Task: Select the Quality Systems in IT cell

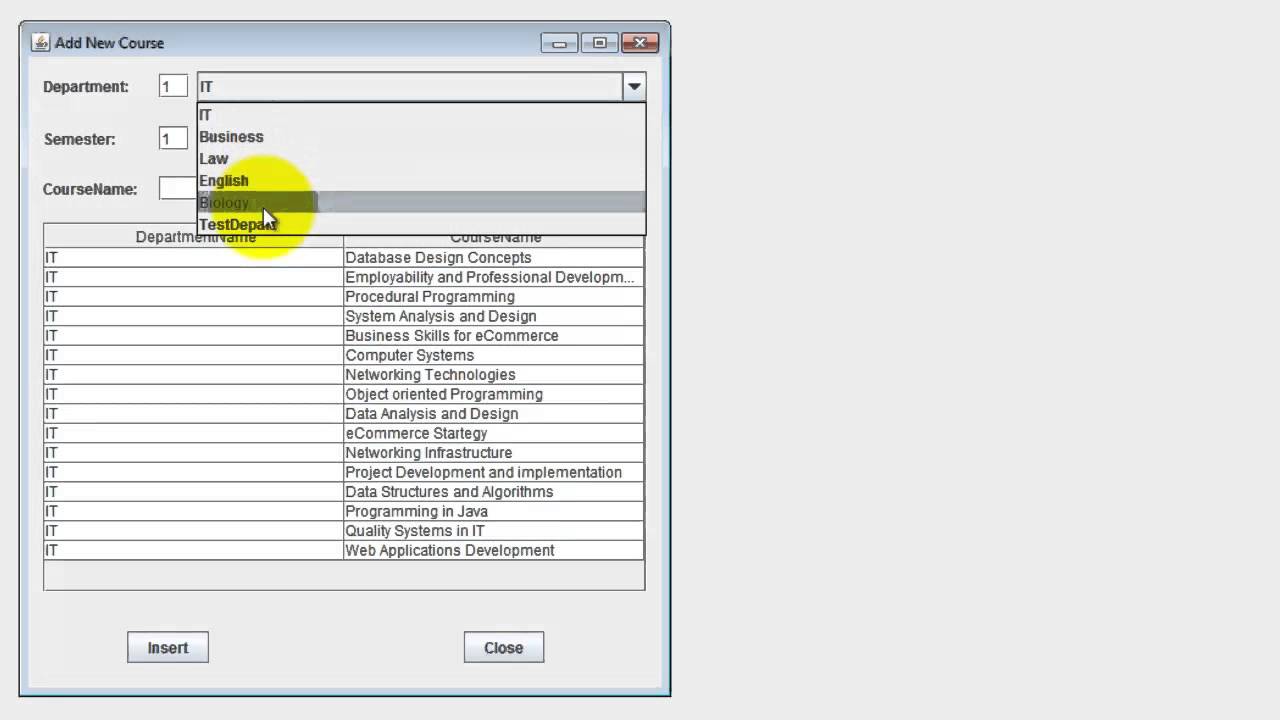Action: pyautogui.click(x=493, y=531)
